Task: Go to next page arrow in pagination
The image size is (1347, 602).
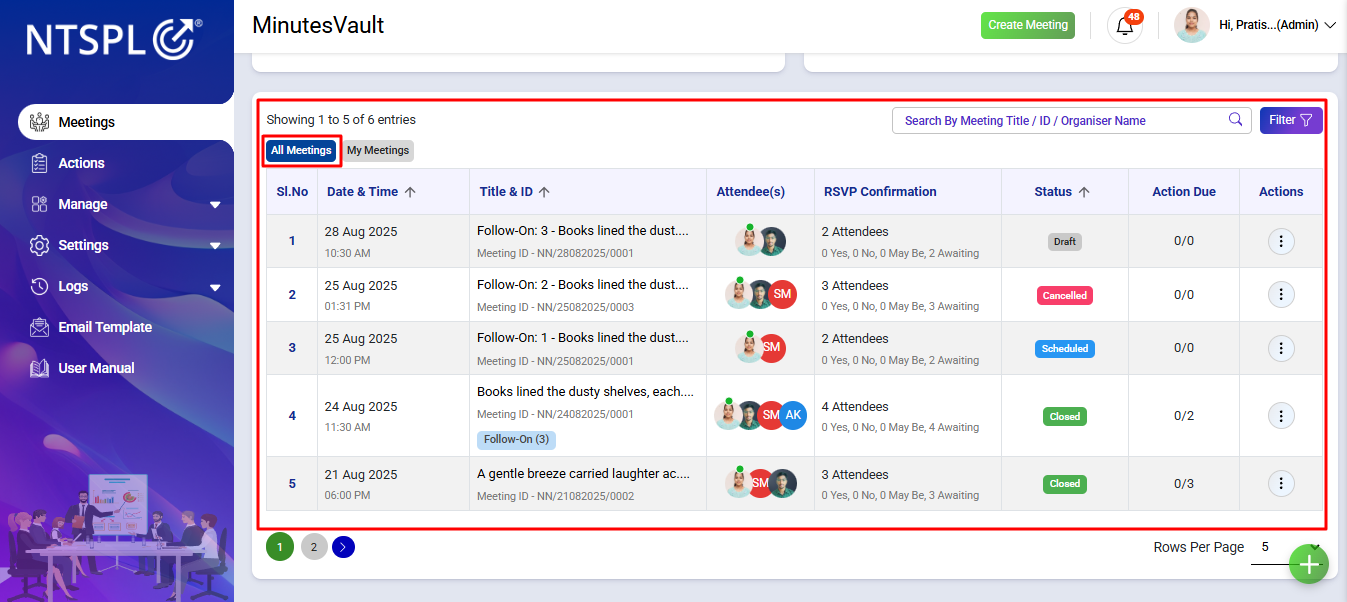Action: [343, 547]
